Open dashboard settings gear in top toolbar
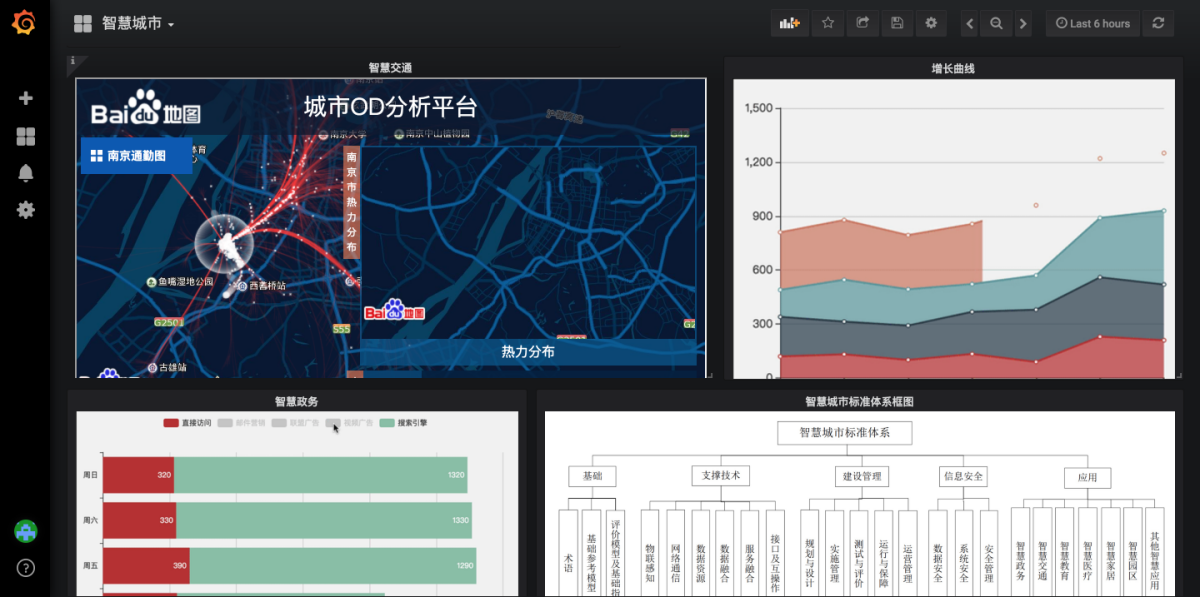 point(931,23)
